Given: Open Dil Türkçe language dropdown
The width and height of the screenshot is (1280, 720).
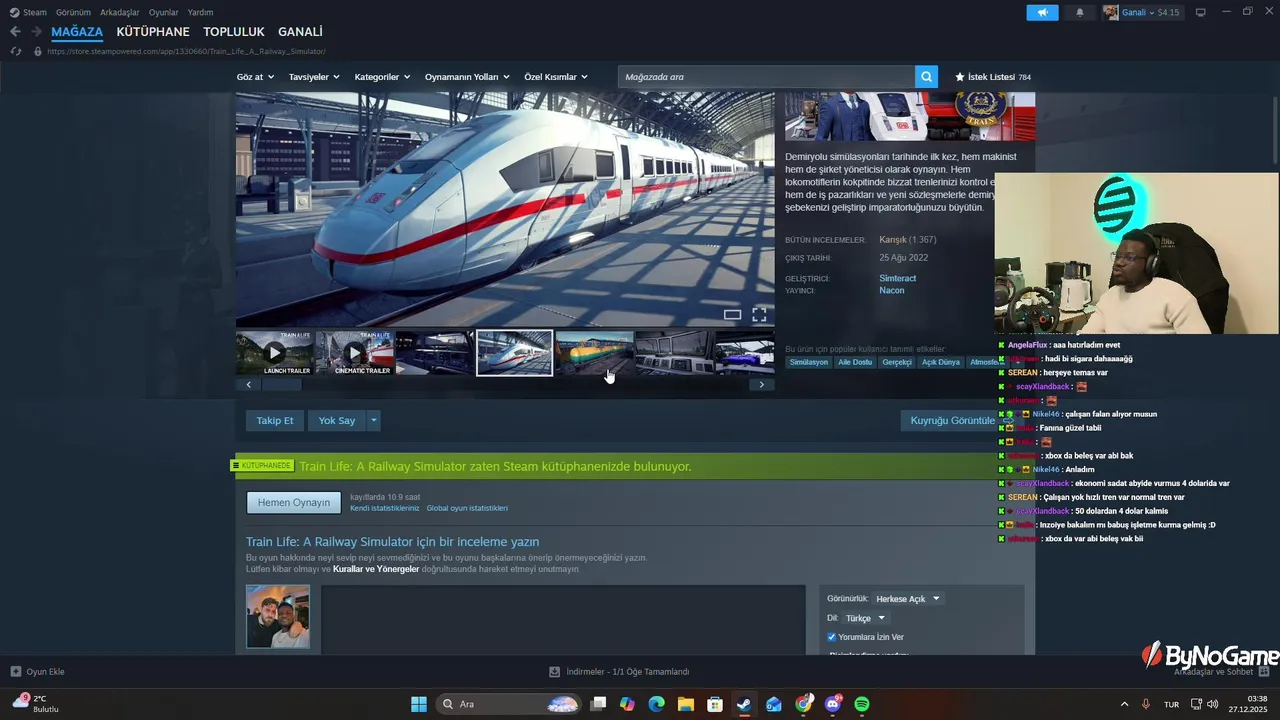Looking at the screenshot, I should pos(866,618).
